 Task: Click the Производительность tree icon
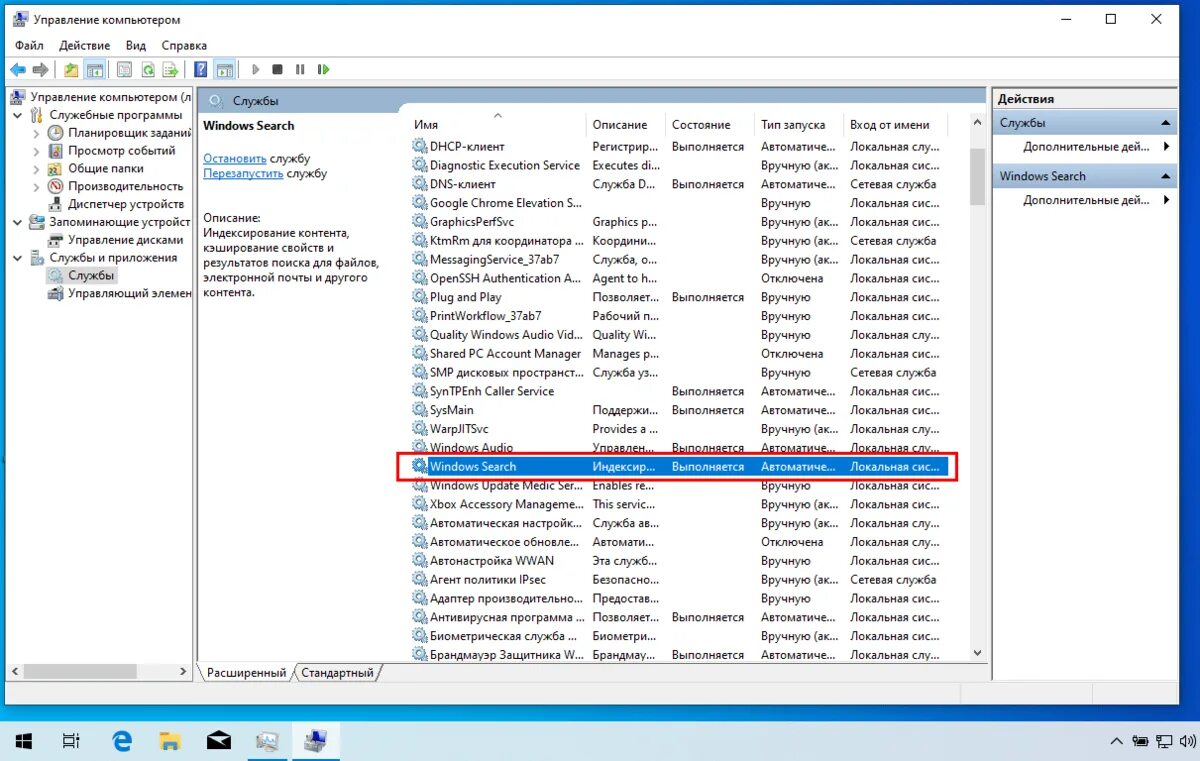[x=56, y=186]
